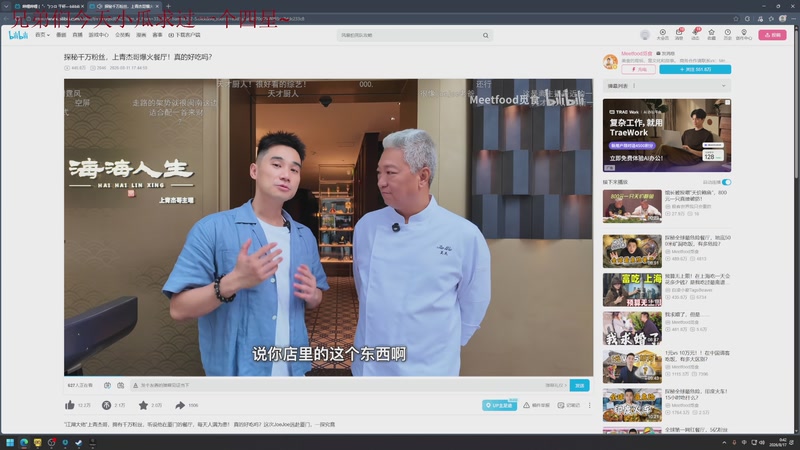Click the 发送 send danmaku button

(580, 385)
